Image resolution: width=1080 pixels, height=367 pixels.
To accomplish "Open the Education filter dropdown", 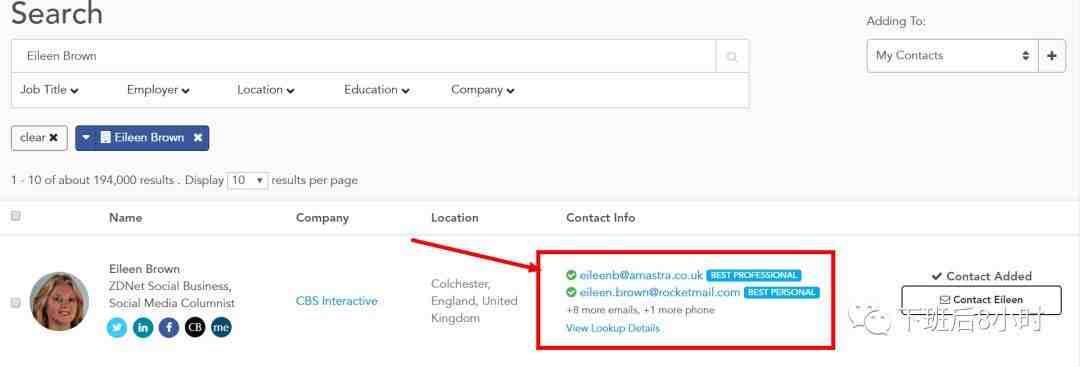I will (377, 90).
